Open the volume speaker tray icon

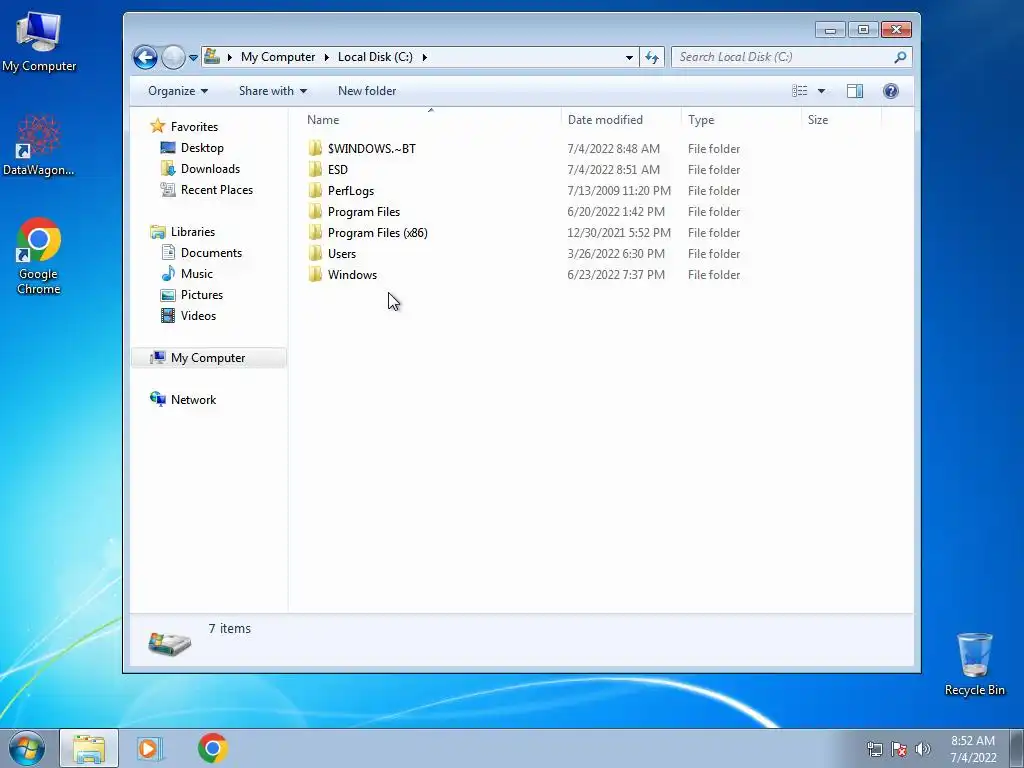pyautogui.click(x=923, y=750)
